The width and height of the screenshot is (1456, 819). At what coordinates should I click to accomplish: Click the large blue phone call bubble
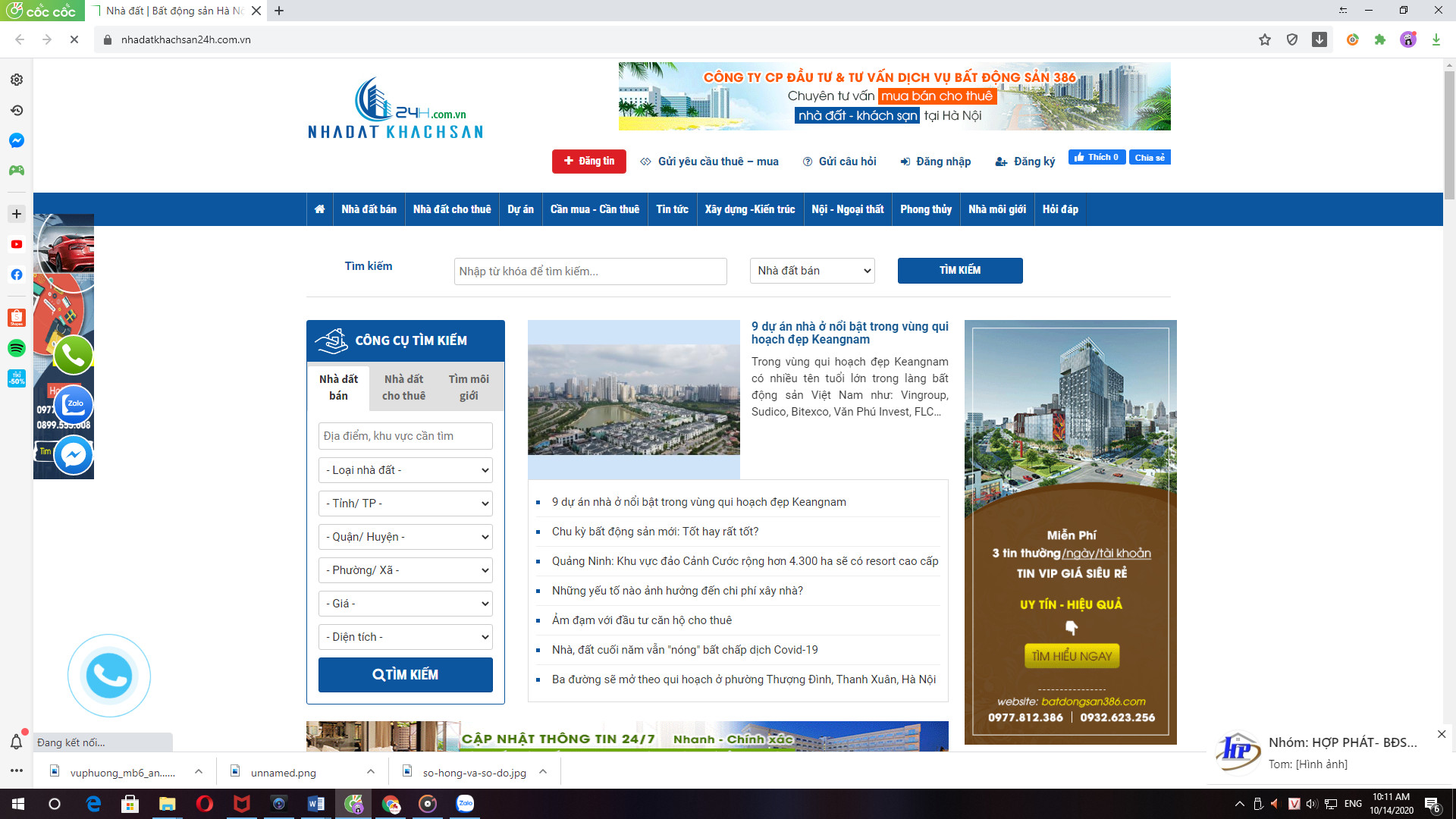(x=109, y=676)
